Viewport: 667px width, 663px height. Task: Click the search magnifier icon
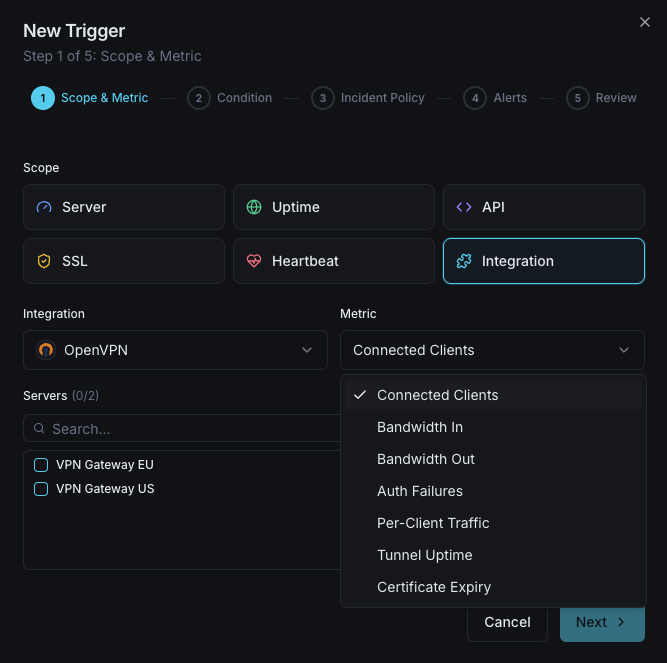pyautogui.click(x=40, y=428)
